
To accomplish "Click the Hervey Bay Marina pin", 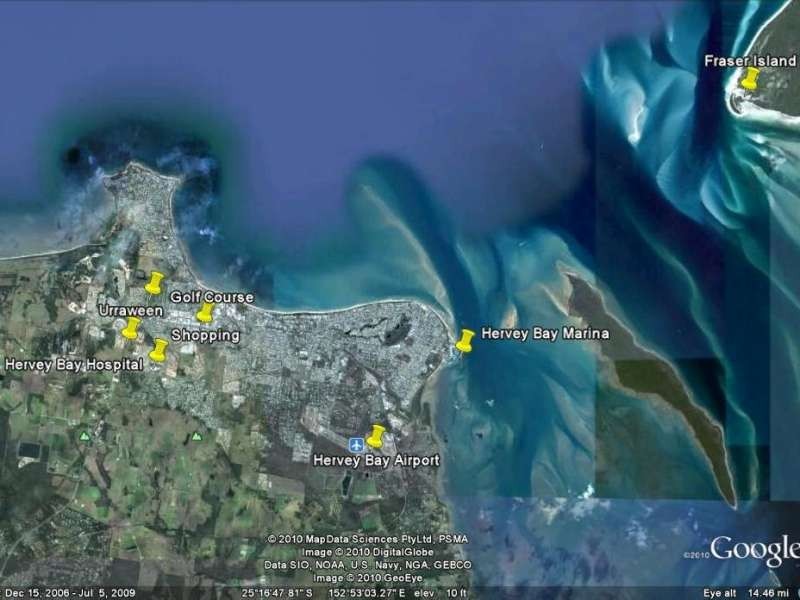I will coord(465,340).
